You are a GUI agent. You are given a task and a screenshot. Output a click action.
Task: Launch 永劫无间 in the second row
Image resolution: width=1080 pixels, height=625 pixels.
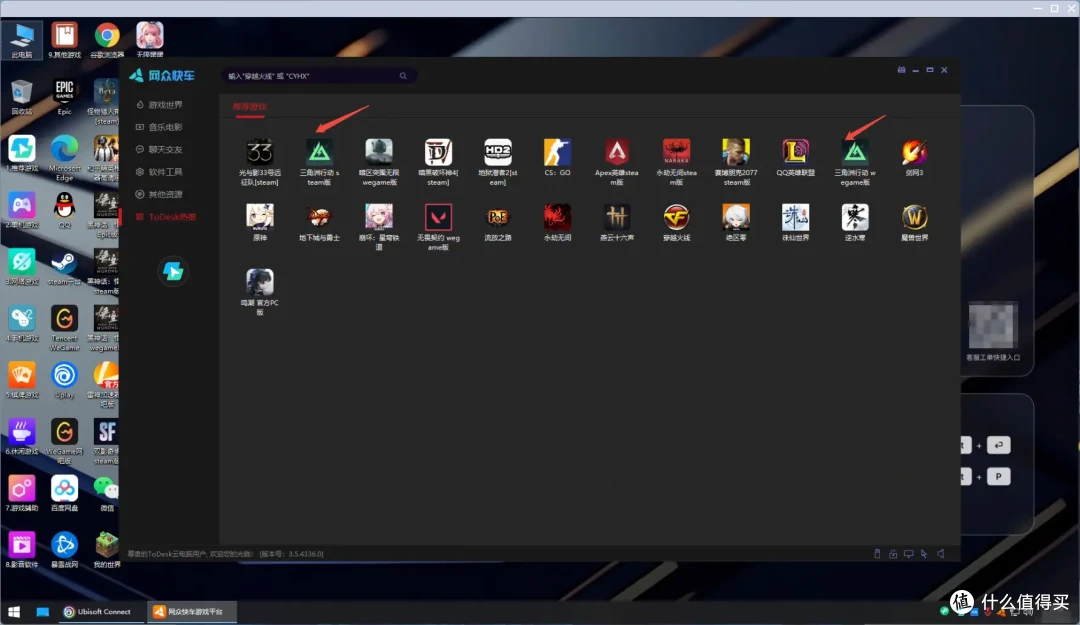pyautogui.click(x=557, y=217)
